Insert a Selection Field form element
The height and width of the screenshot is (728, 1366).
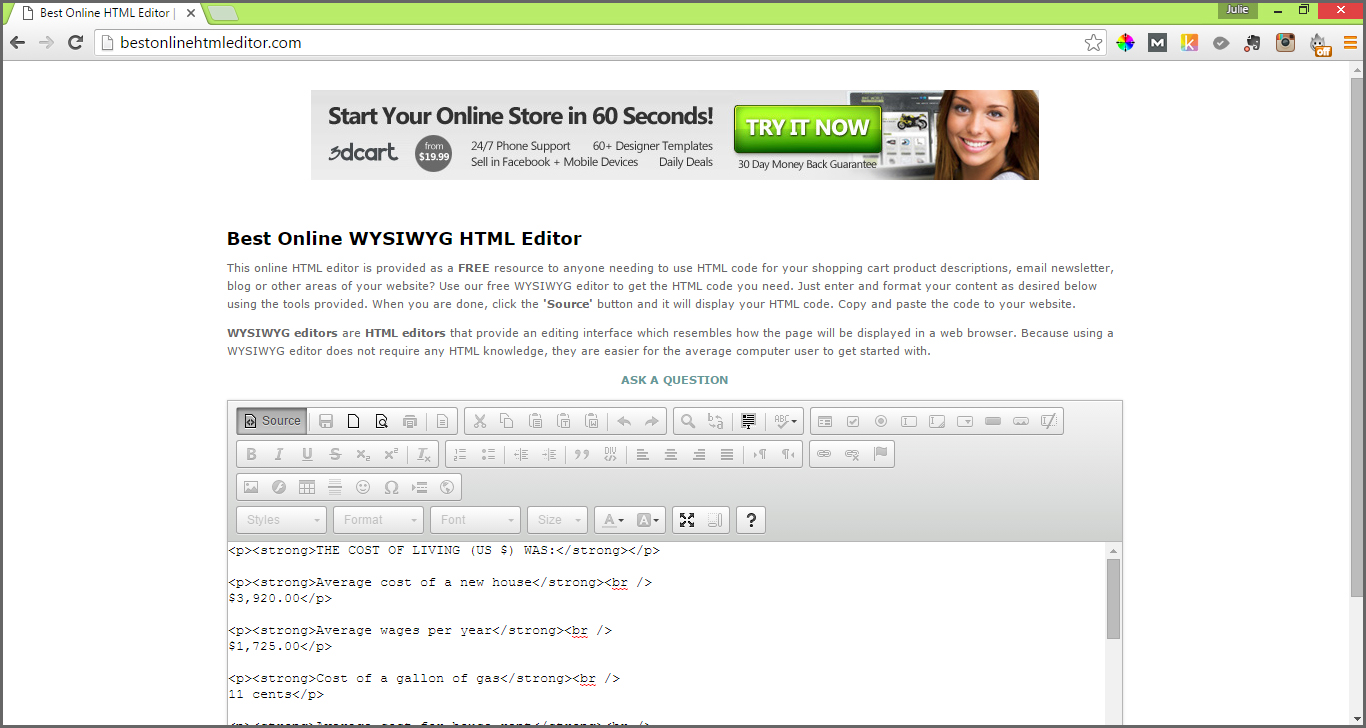pyautogui.click(x=965, y=421)
